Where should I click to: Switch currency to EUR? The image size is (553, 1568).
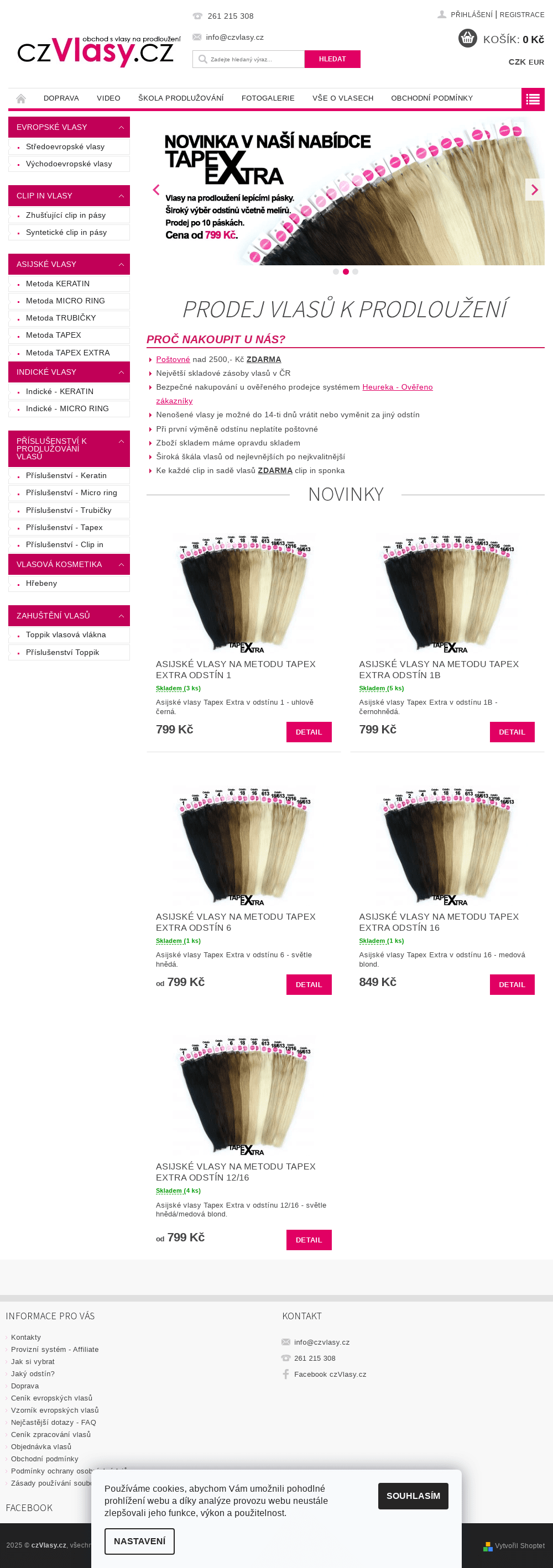[x=536, y=62]
